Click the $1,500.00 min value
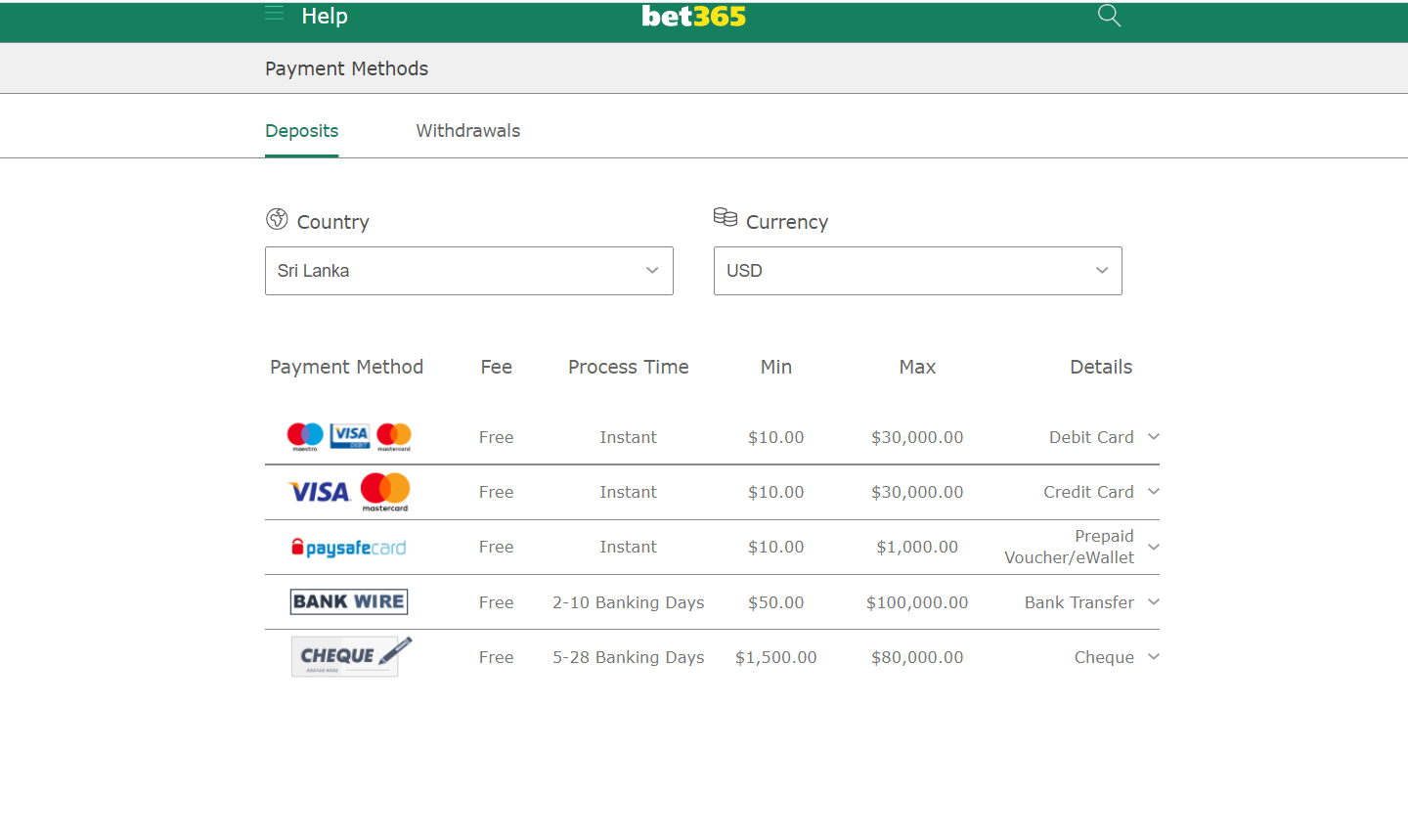 [776, 657]
